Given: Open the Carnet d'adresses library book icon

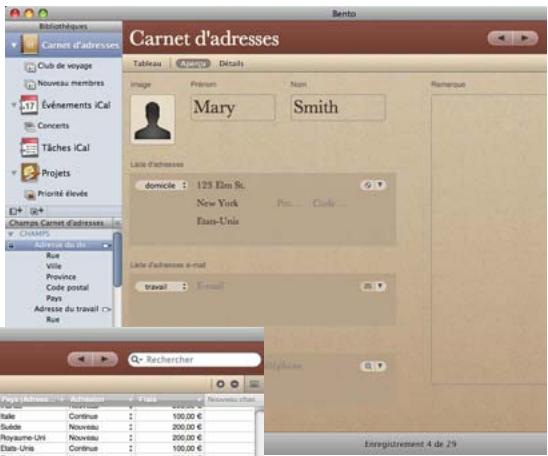Looking at the screenshot, I should tap(29, 45).
